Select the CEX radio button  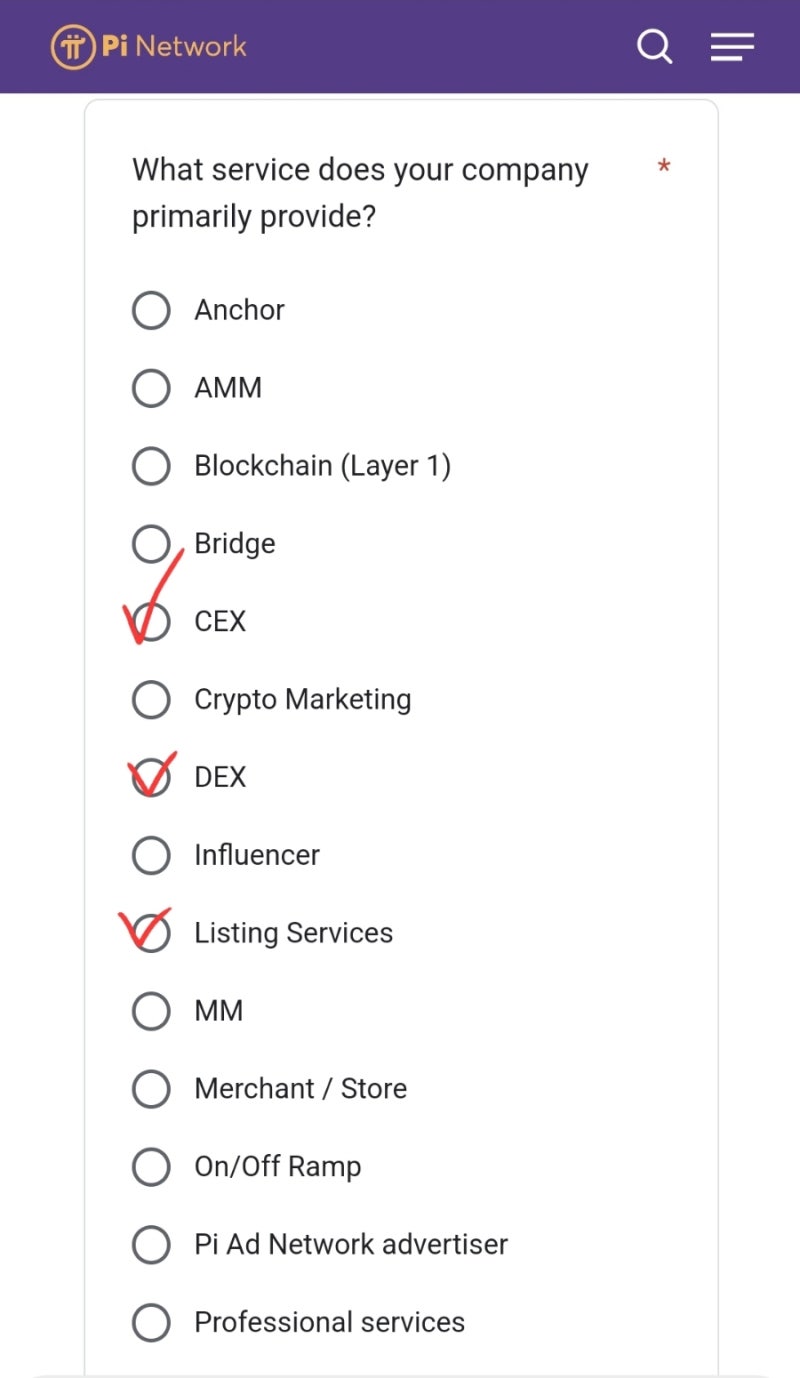point(151,622)
